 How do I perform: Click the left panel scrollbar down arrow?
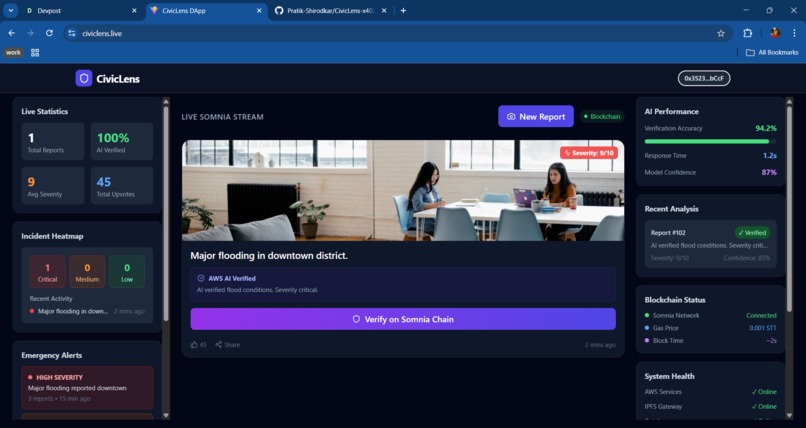(166, 415)
